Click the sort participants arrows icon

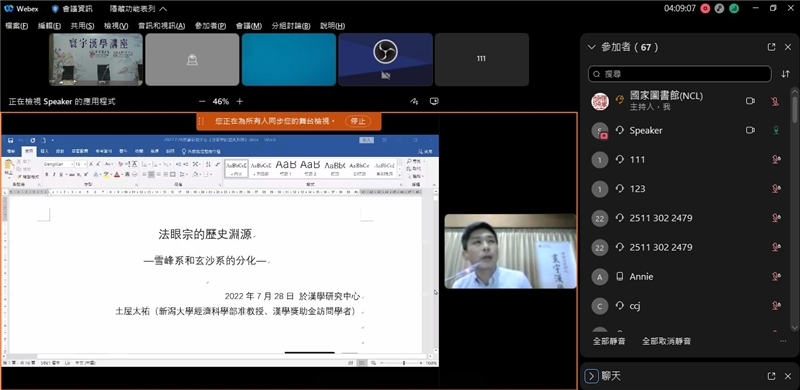(786, 74)
